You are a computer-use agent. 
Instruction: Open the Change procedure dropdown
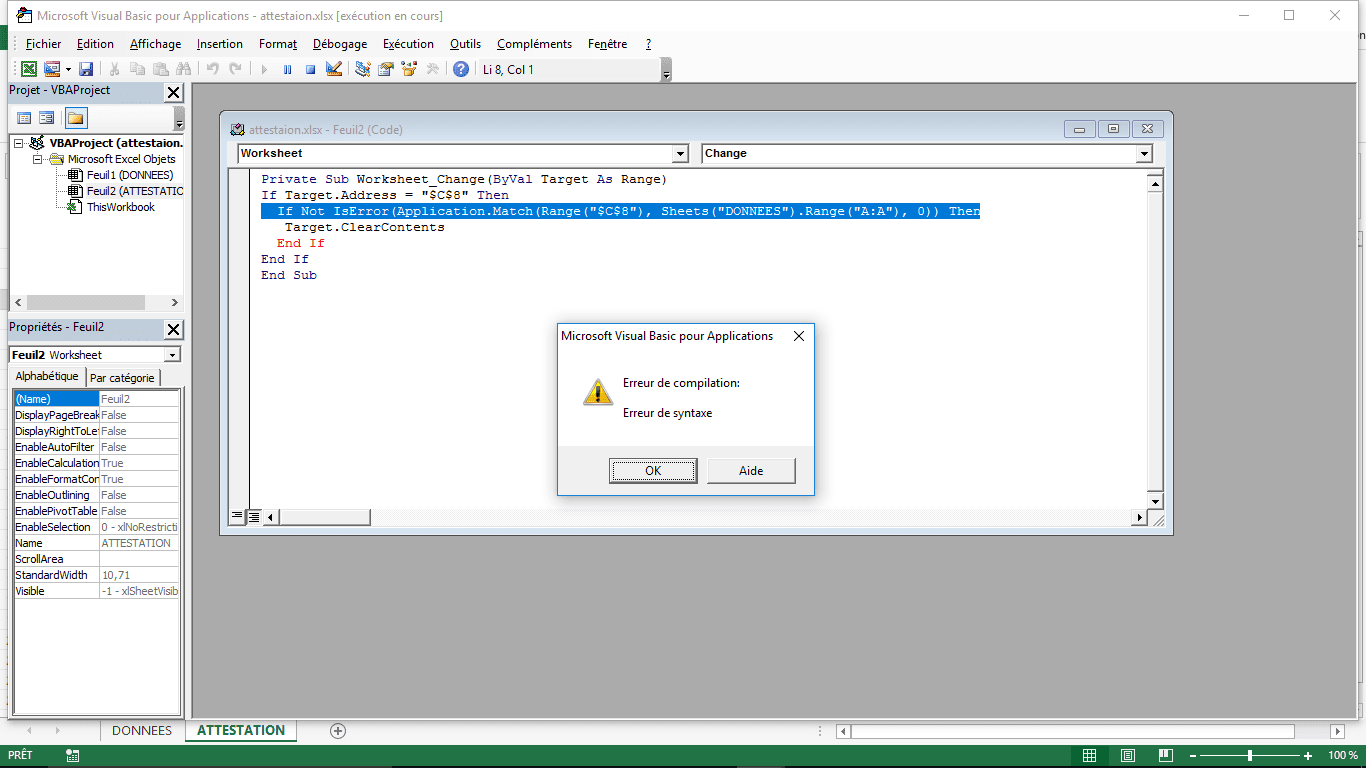pyautogui.click(x=1144, y=154)
